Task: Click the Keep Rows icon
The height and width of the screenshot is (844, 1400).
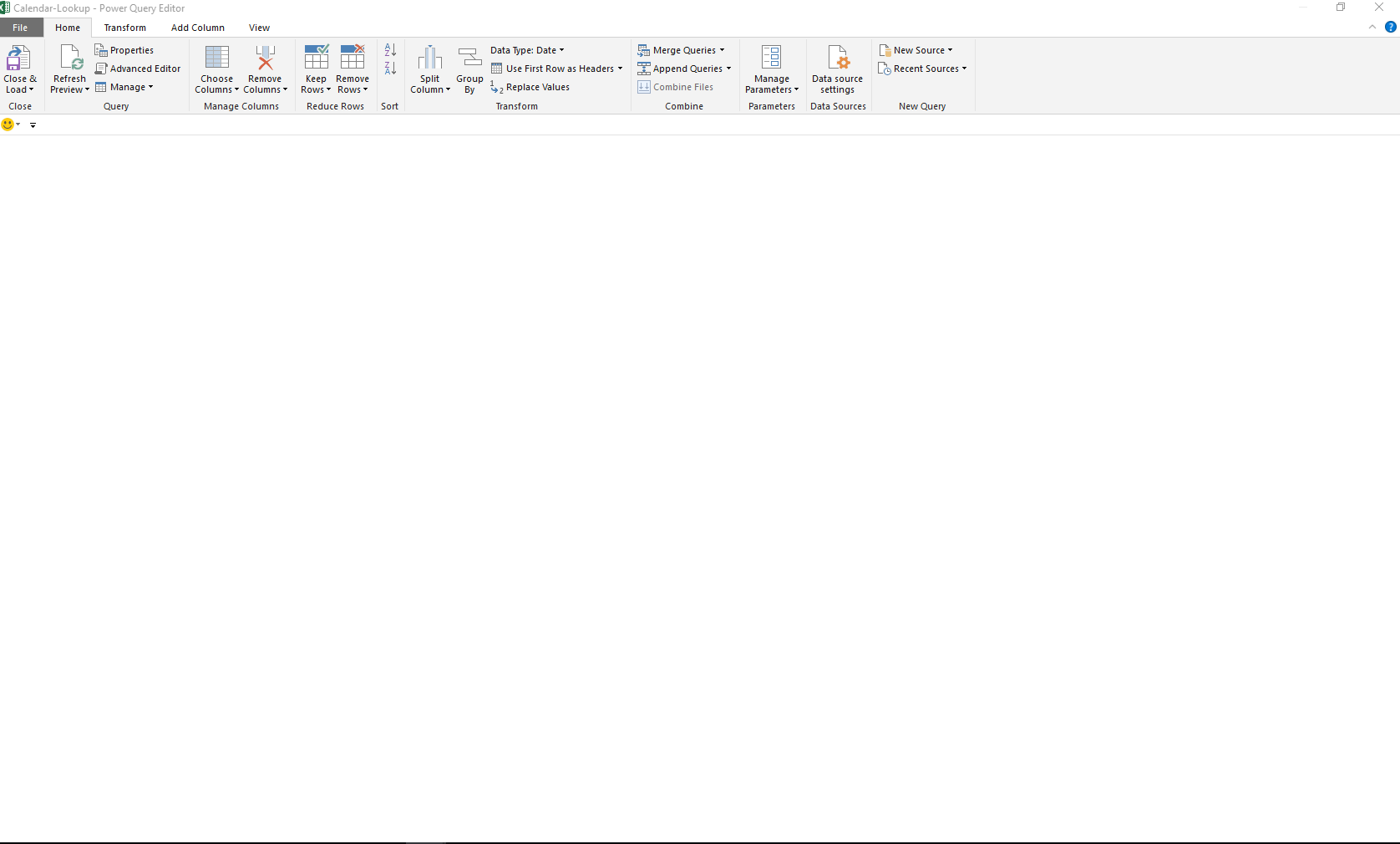Action: pyautogui.click(x=317, y=58)
